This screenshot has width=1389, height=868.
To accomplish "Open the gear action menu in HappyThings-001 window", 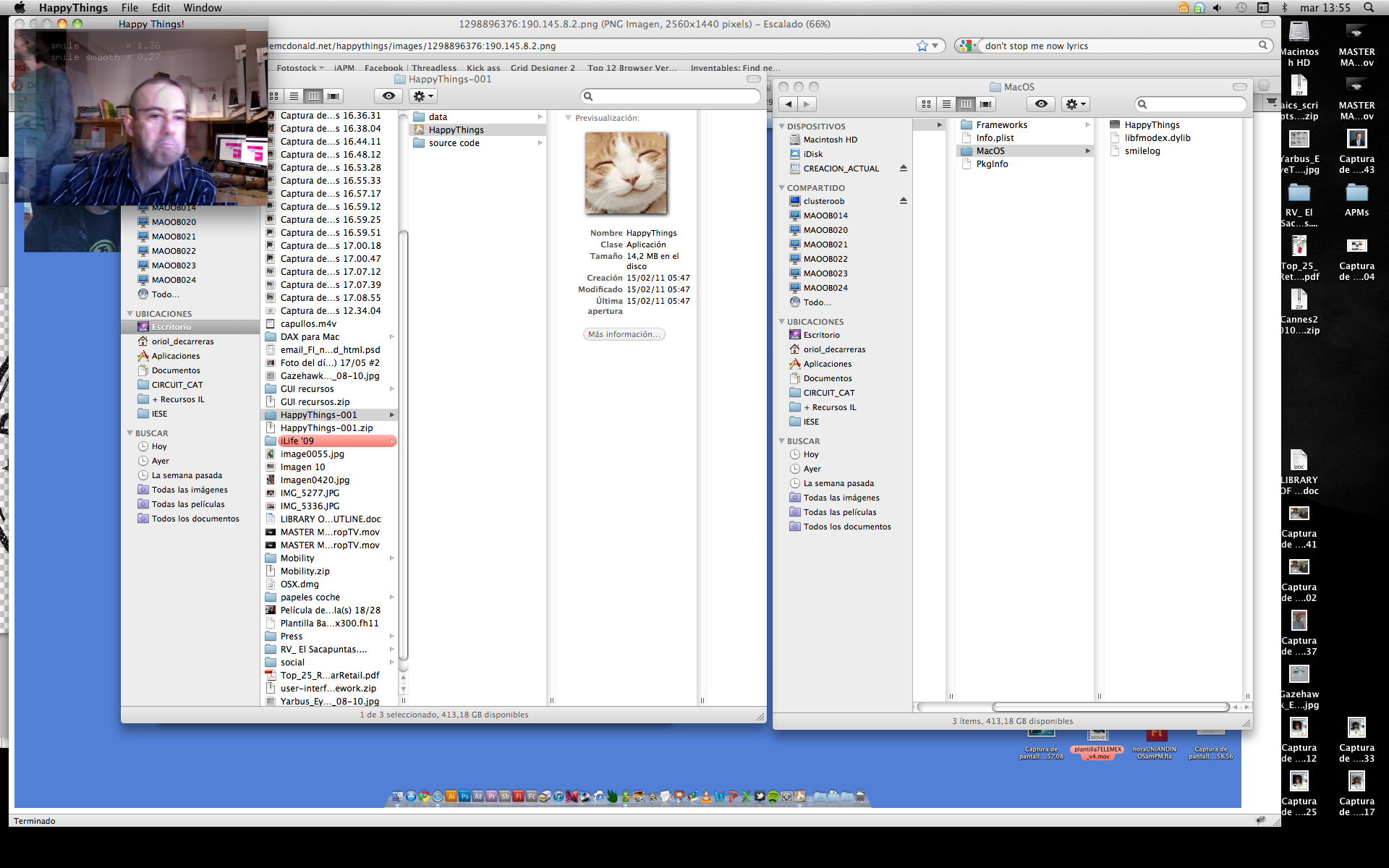I will tap(422, 96).
